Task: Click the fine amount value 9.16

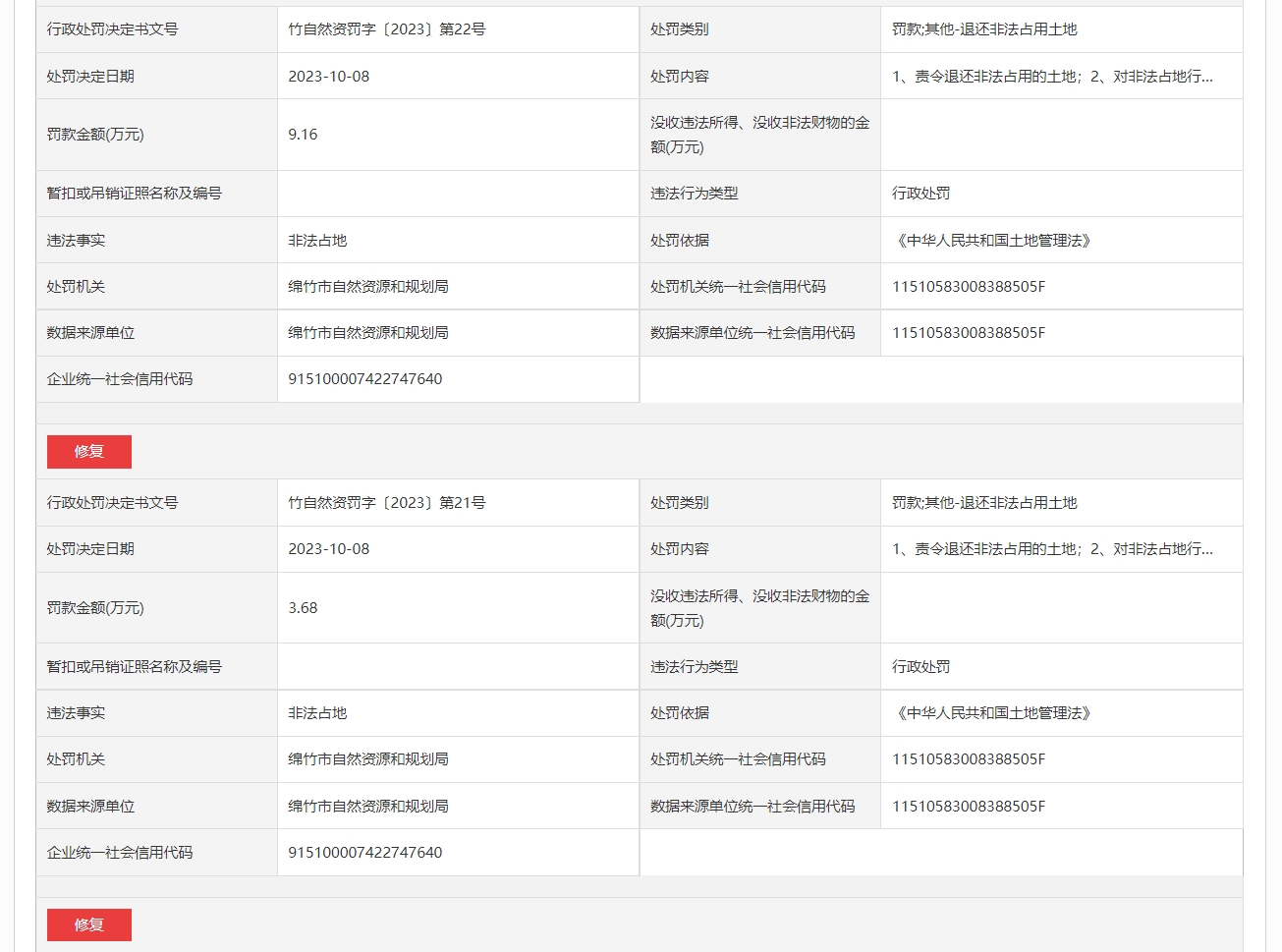Action: 303,135
